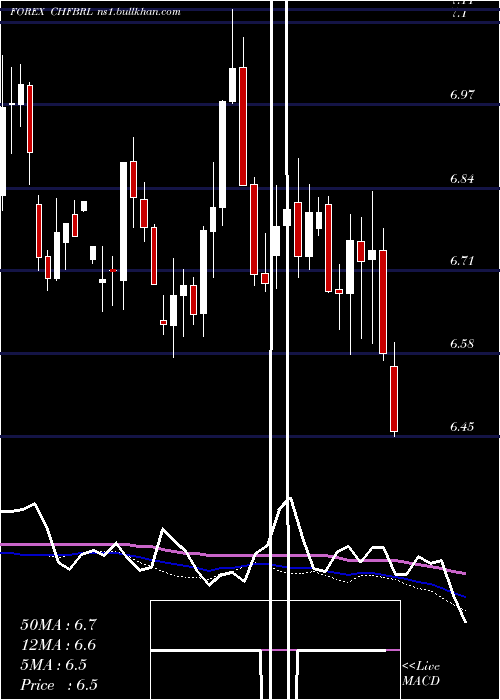
Task: Click the 6.45 price axis label
Action: point(462,427)
